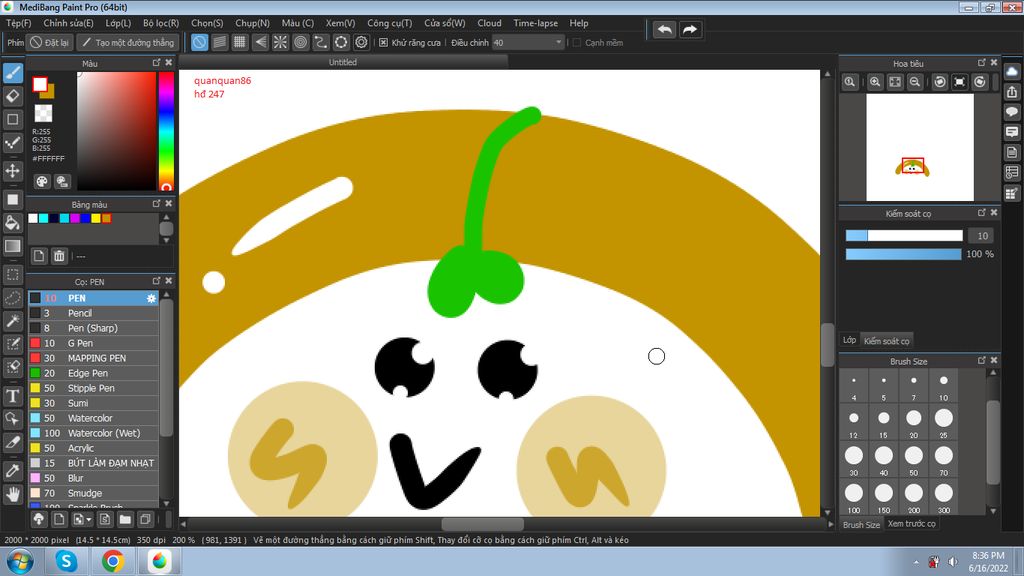The height and width of the screenshot is (576, 1024).
Task: Enable radial snap guide
Action: click(x=280, y=42)
